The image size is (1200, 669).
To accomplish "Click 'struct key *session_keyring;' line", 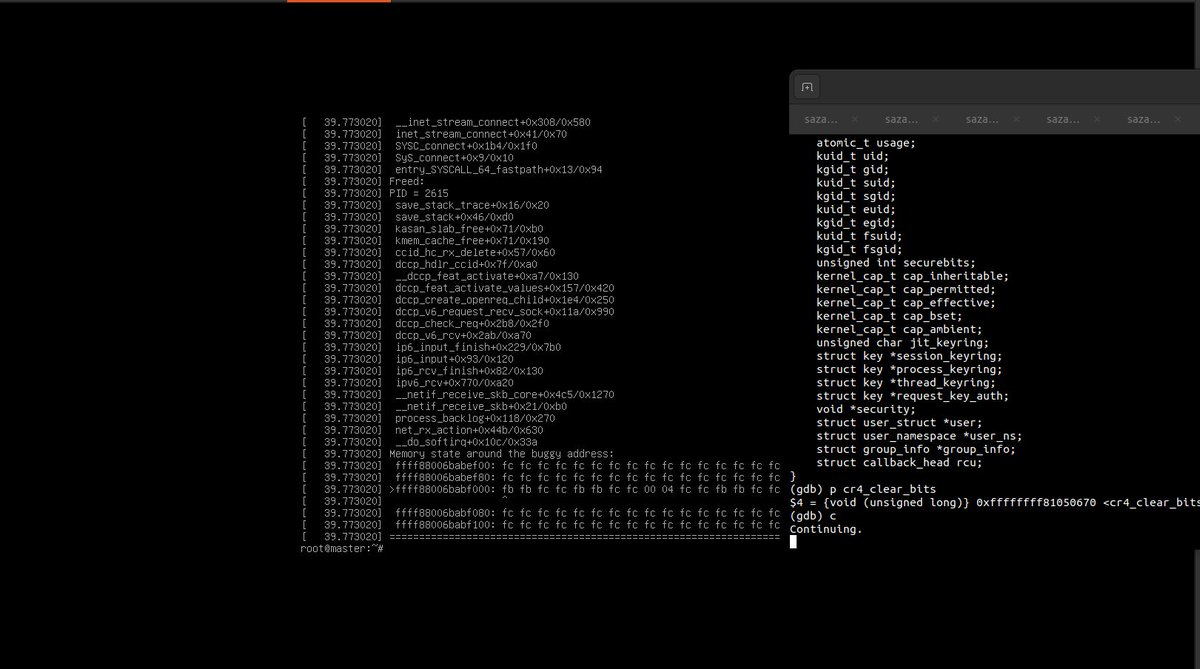I will click(909, 356).
